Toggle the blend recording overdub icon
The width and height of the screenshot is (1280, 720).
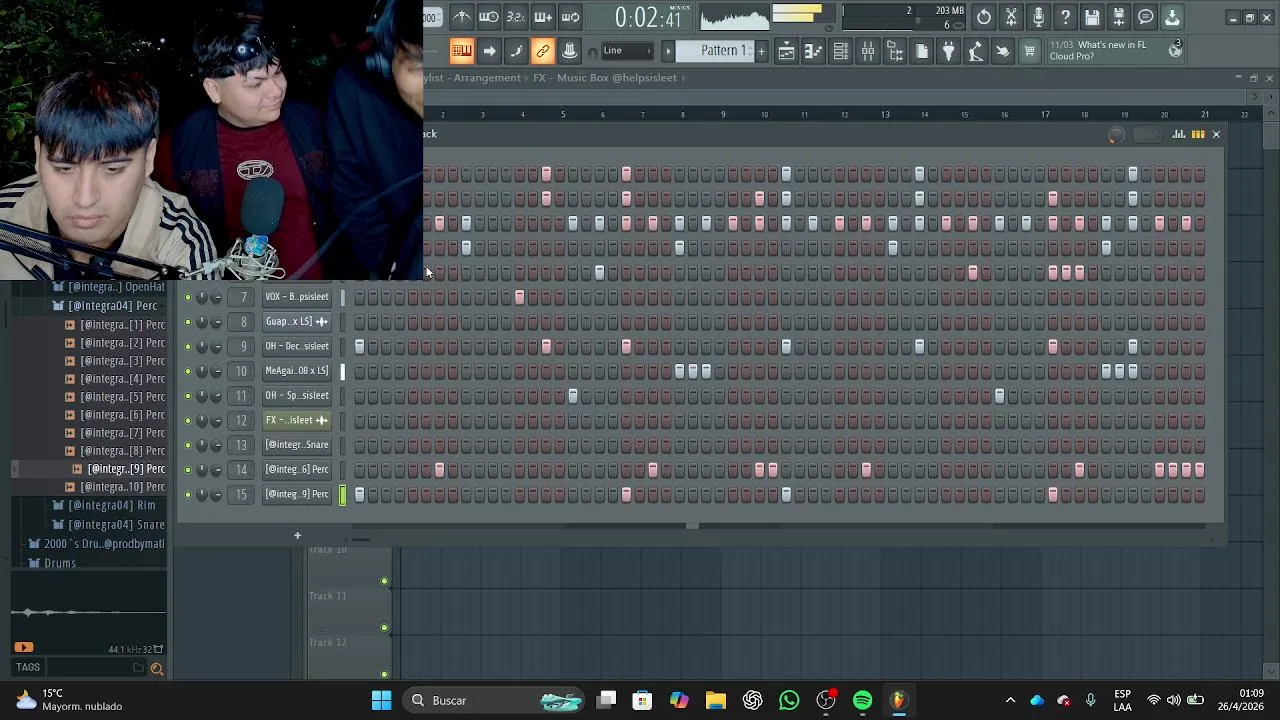coord(543,17)
